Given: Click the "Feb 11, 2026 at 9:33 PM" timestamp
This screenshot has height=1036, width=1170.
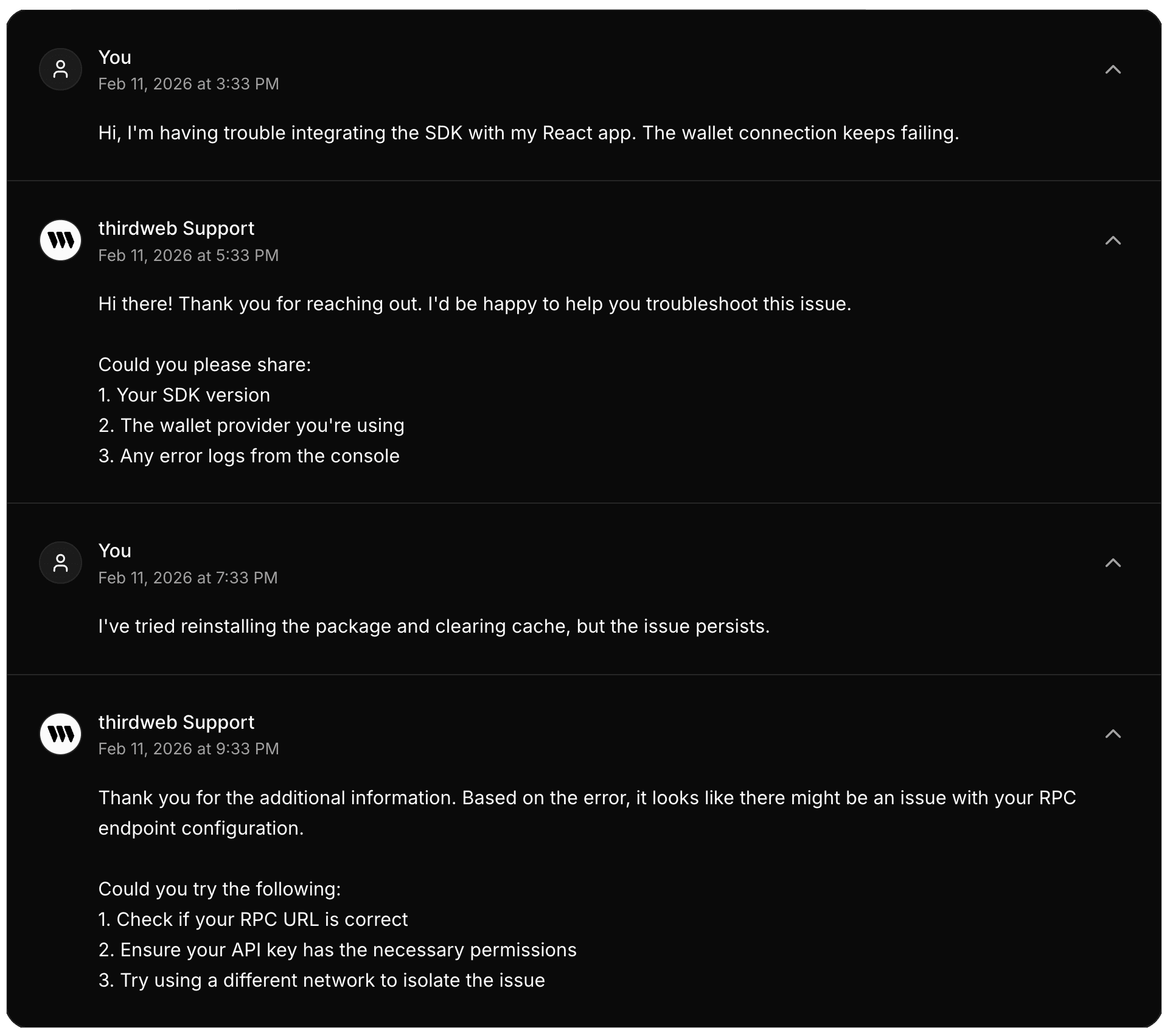Looking at the screenshot, I should pyautogui.click(x=189, y=749).
